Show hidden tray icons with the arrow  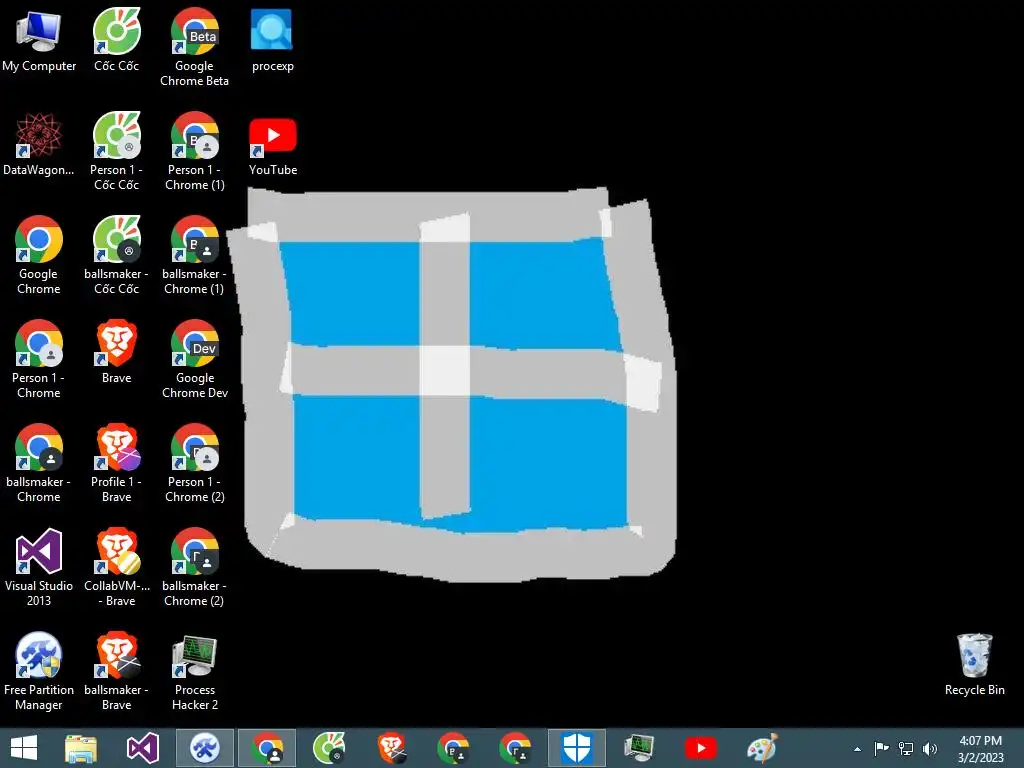tap(857, 749)
